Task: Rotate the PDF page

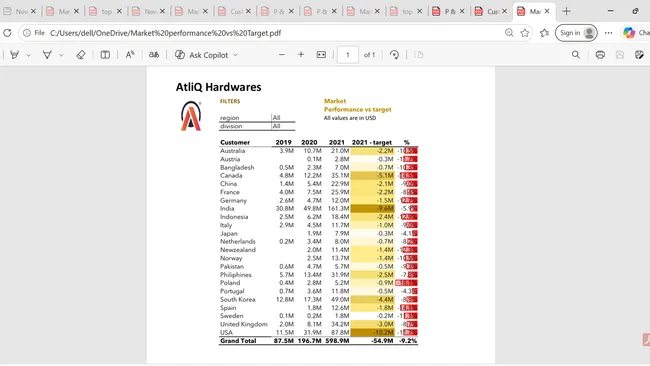Action: pos(394,55)
